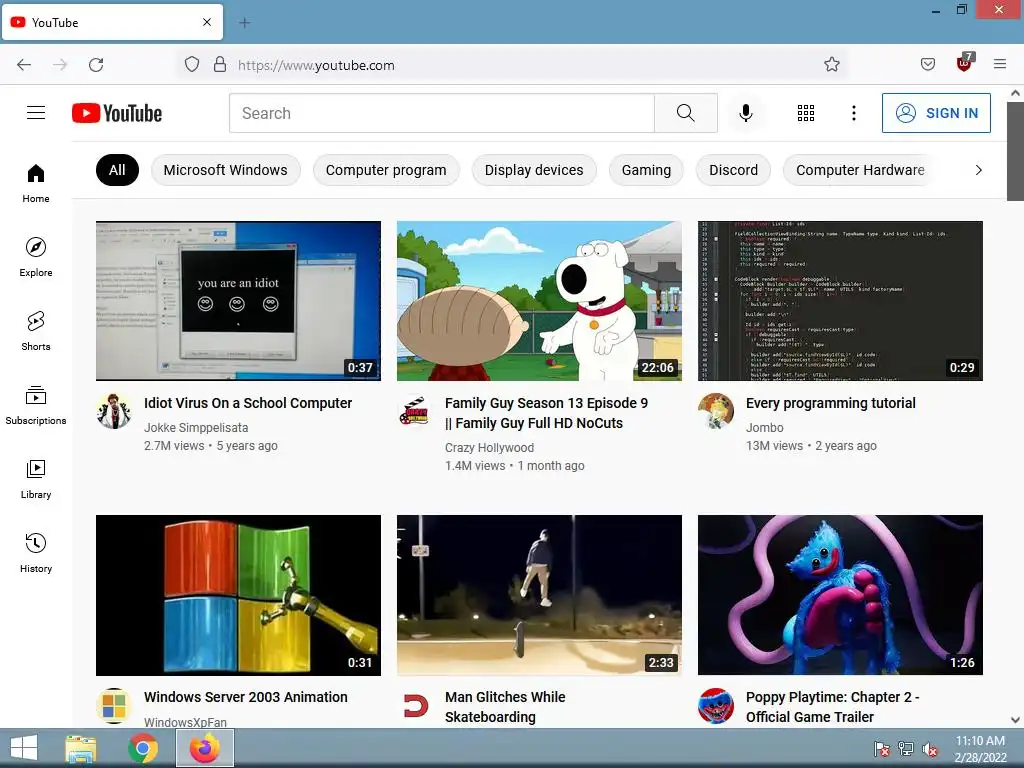Open Jokke Simppelisata channel avatar
Viewport: 1024px width, 768px height.
coord(114,411)
